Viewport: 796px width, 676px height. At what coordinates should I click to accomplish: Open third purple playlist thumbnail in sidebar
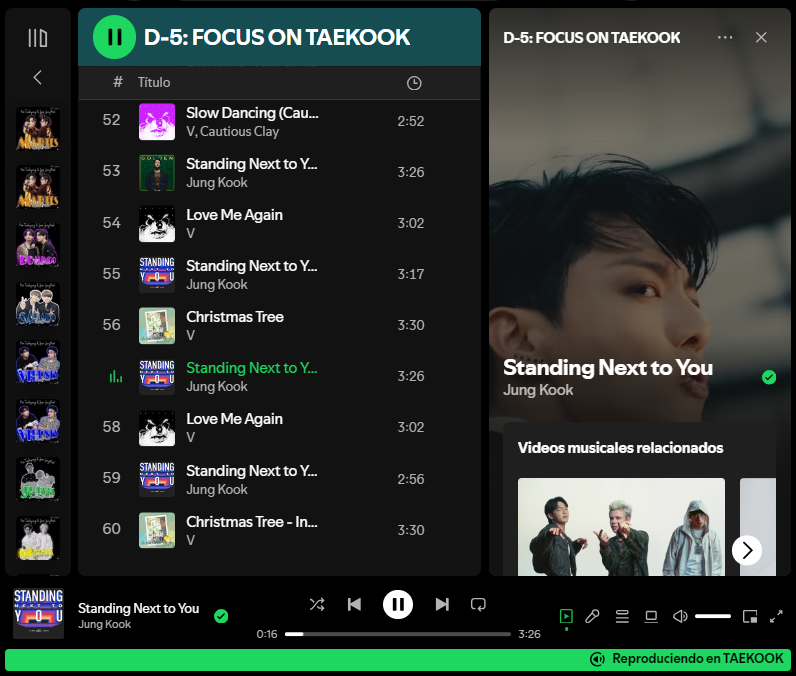click(38, 245)
